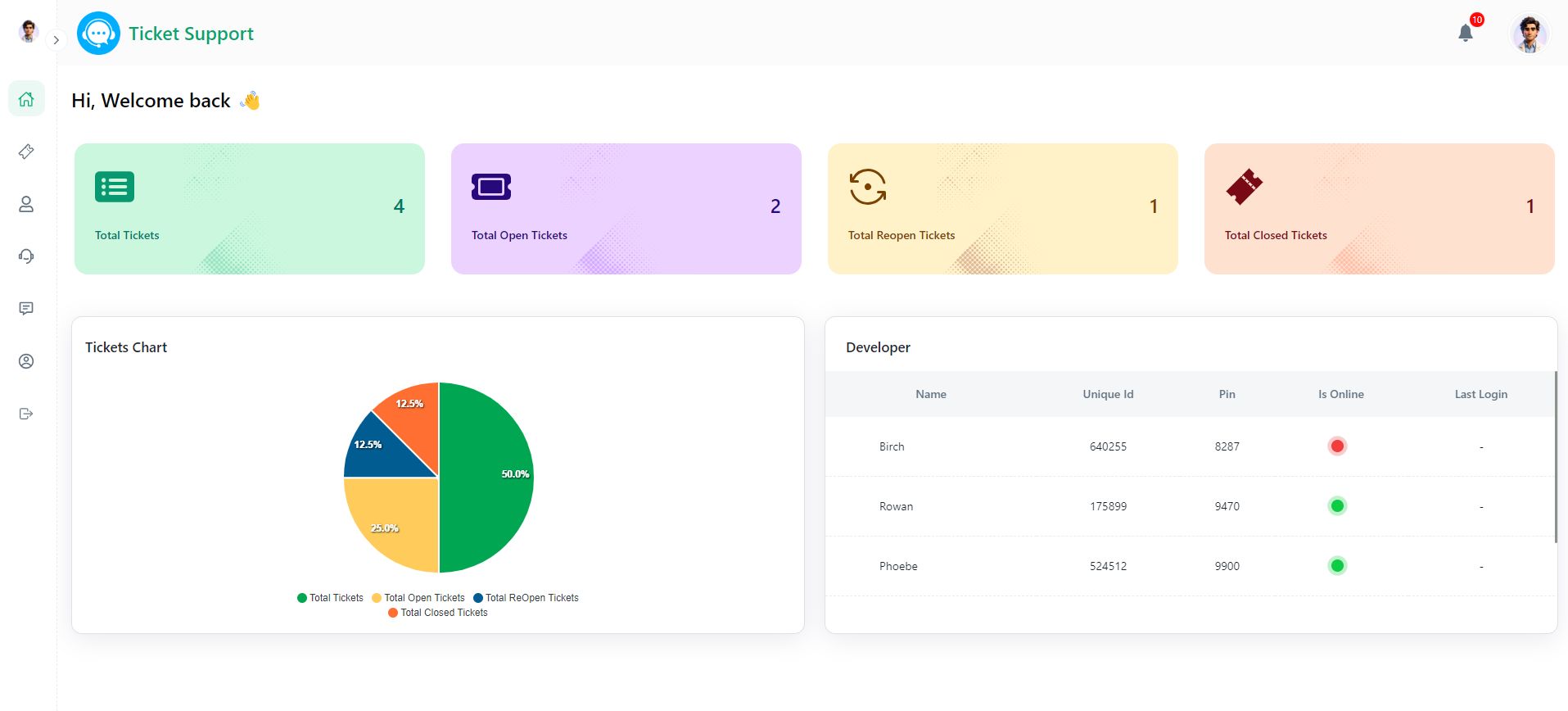Click the Tickets Chart heading
Viewport: 1568px width, 711px height.
pyautogui.click(x=126, y=347)
